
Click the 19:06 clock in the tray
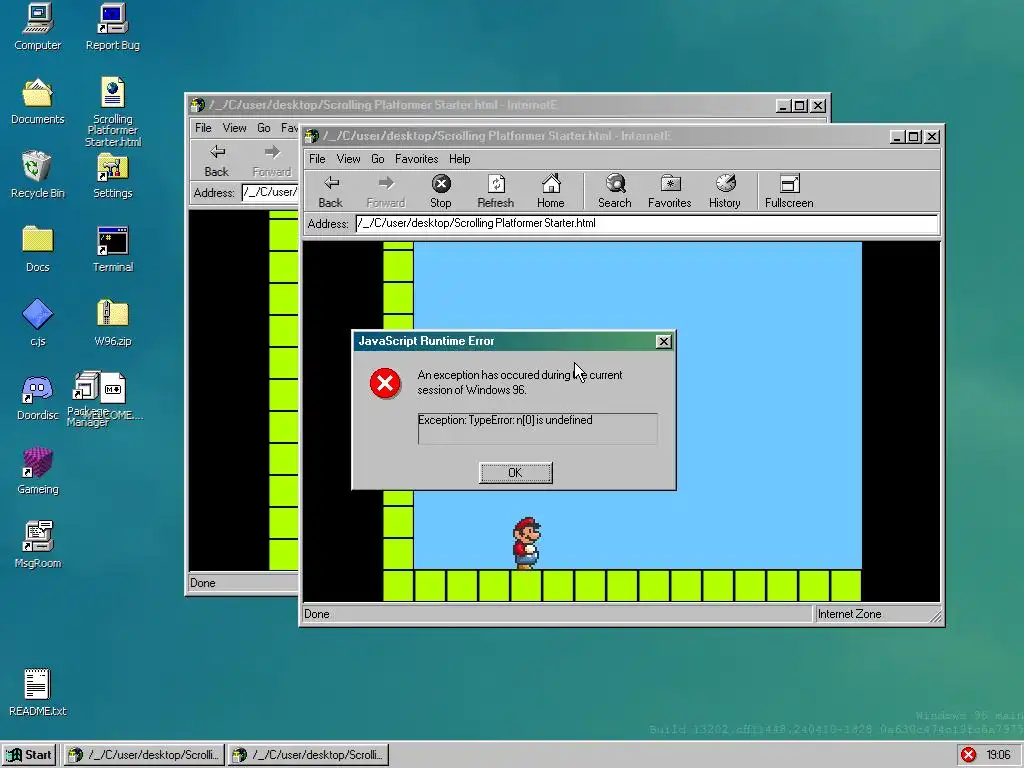point(998,755)
